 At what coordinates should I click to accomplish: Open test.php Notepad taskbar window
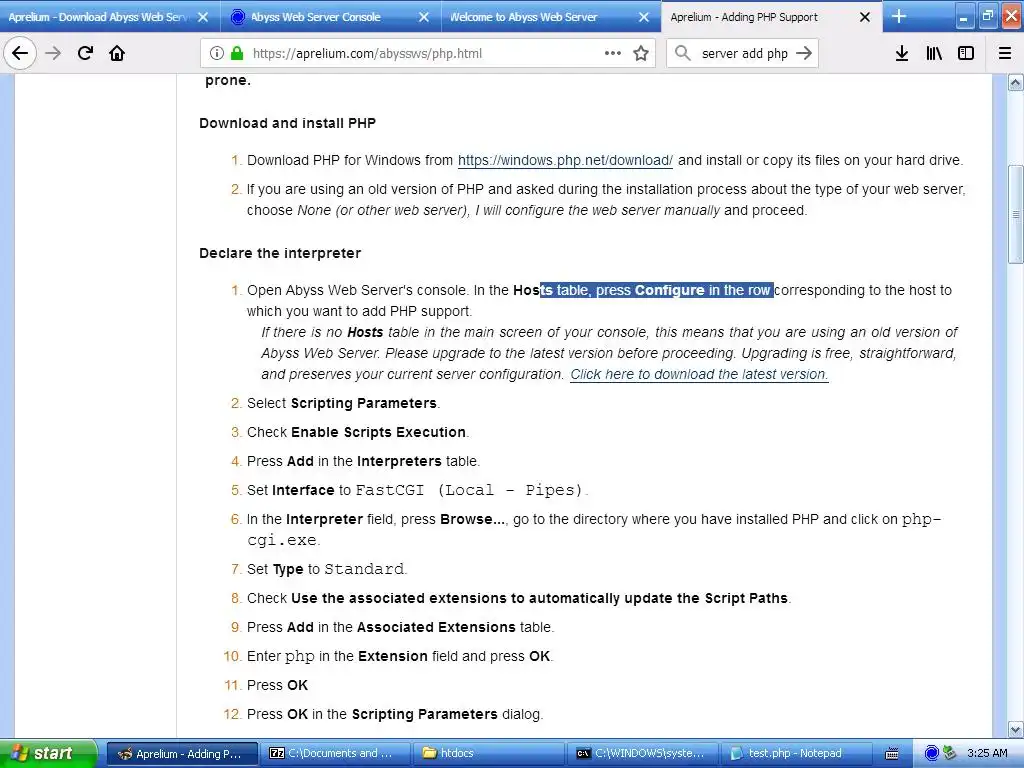795,754
